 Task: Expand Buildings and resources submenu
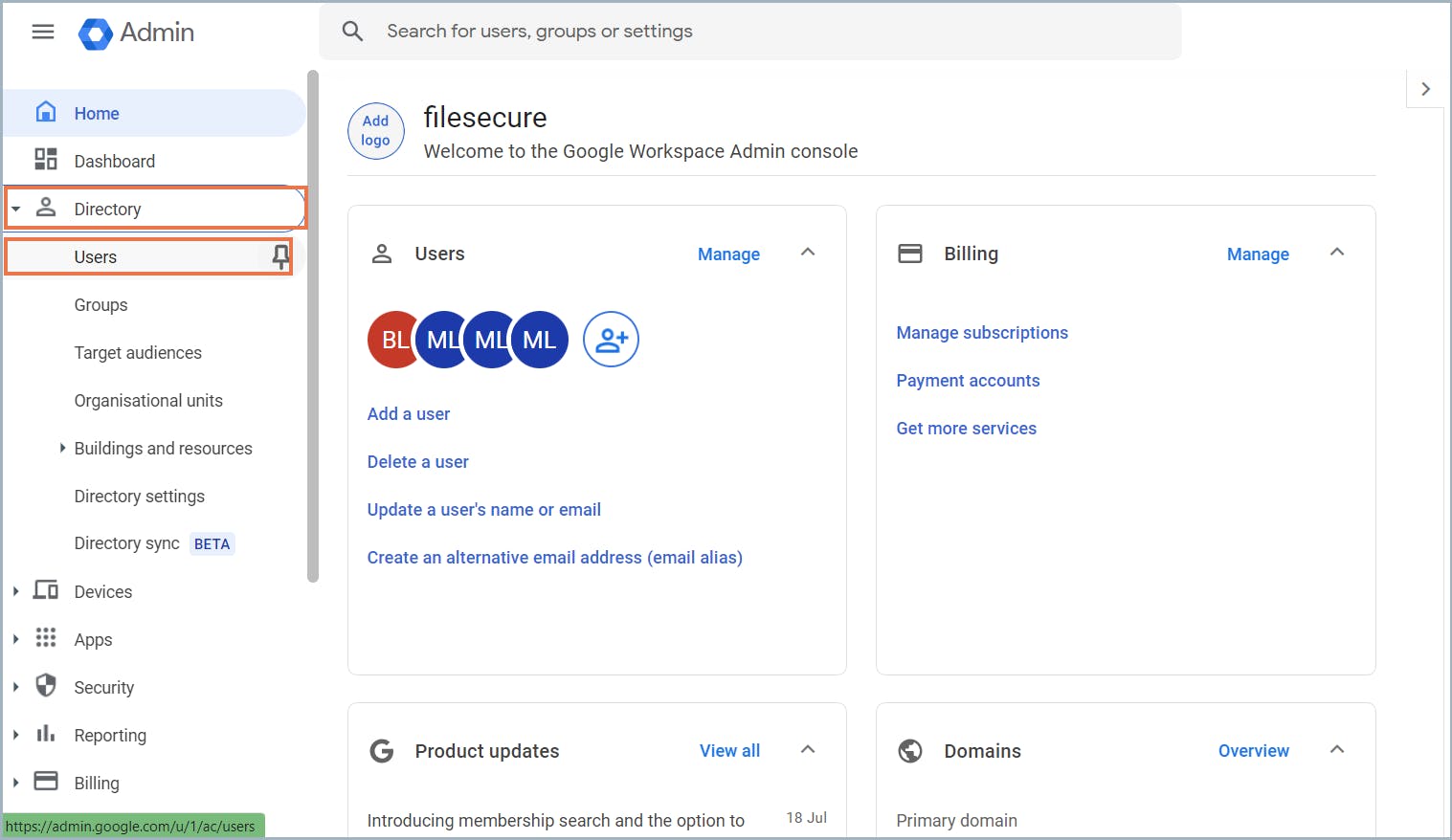click(62, 448)
